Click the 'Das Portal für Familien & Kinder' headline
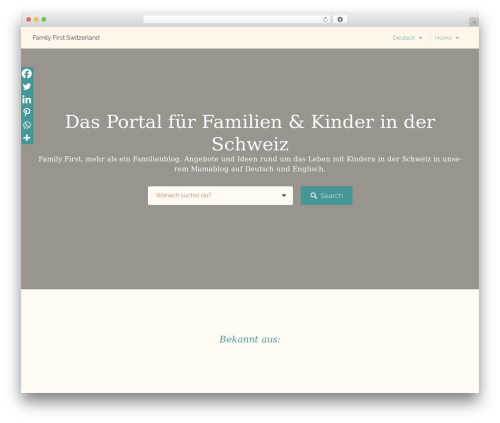Image resolution: width=500 pixels, height=423 pixels. click(x=250, y=132)
